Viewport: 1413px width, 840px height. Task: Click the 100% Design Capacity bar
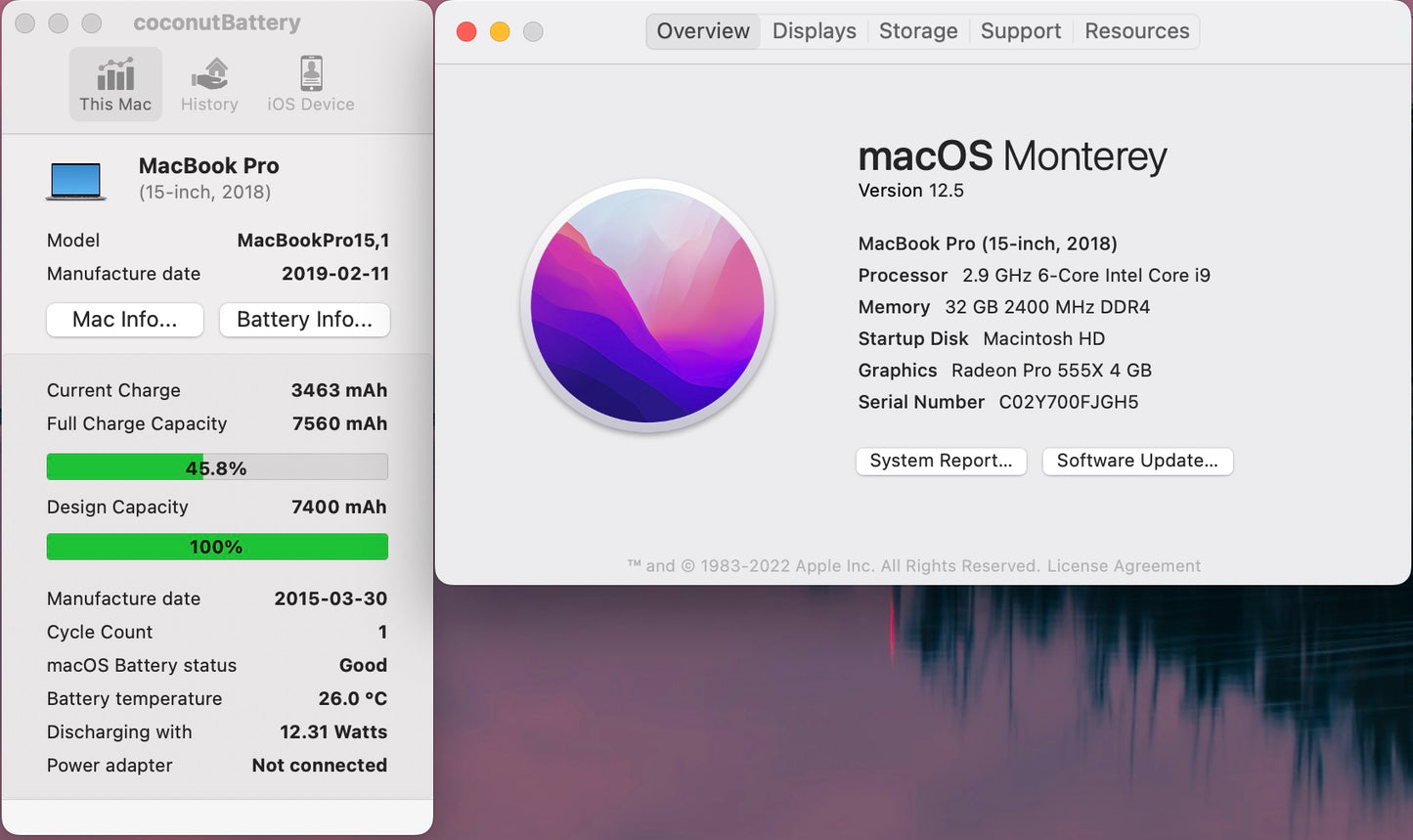pos(216,546)
